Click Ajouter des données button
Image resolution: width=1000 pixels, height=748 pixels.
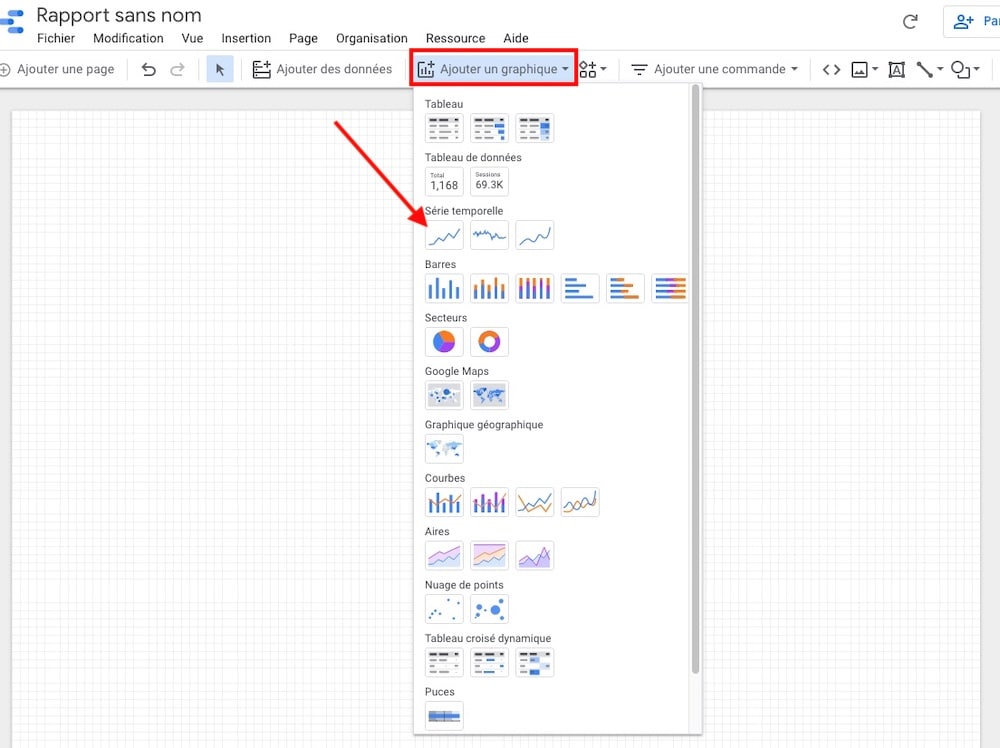pyautogui.click(x=322, y=69)
